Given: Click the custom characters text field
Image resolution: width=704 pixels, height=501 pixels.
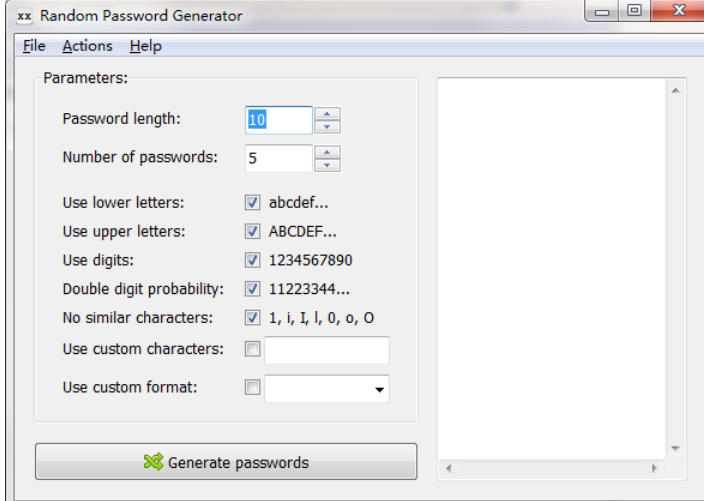Looking at the screenshot, I should click(326, 350).
